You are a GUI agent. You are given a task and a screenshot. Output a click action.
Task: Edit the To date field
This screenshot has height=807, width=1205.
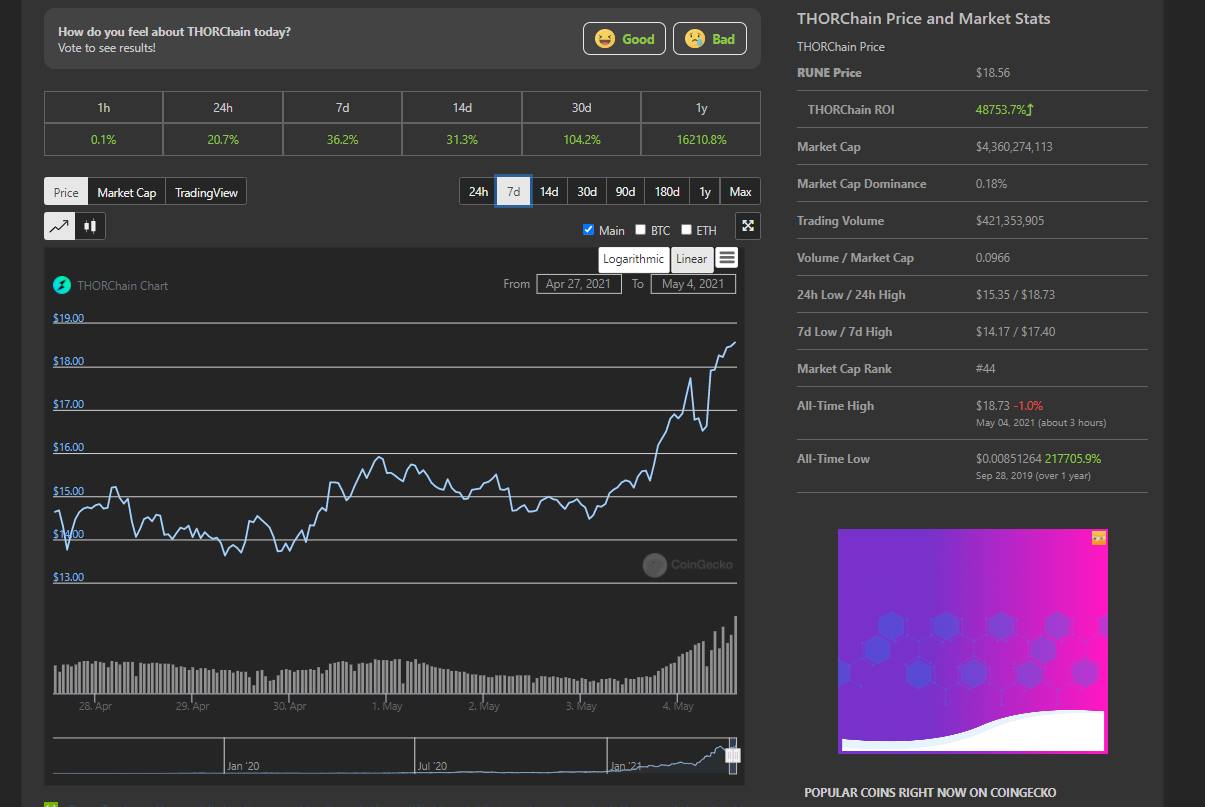point(693,284)
